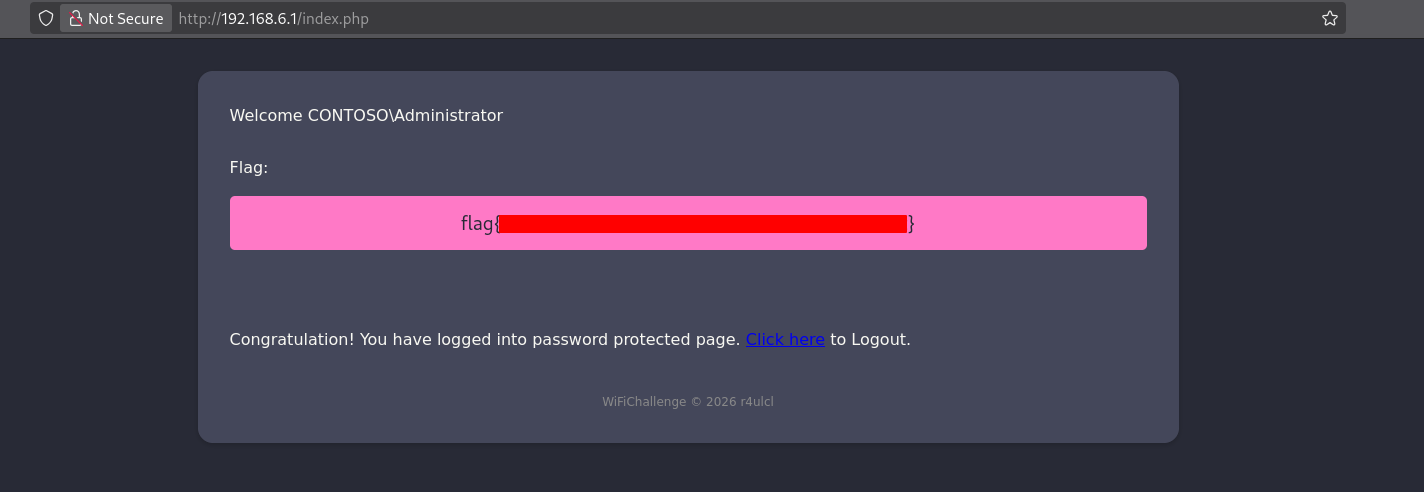Click the crossed-out padlock icon
Viewport: 1424px width, 492px height.
[x=75, y=18]
